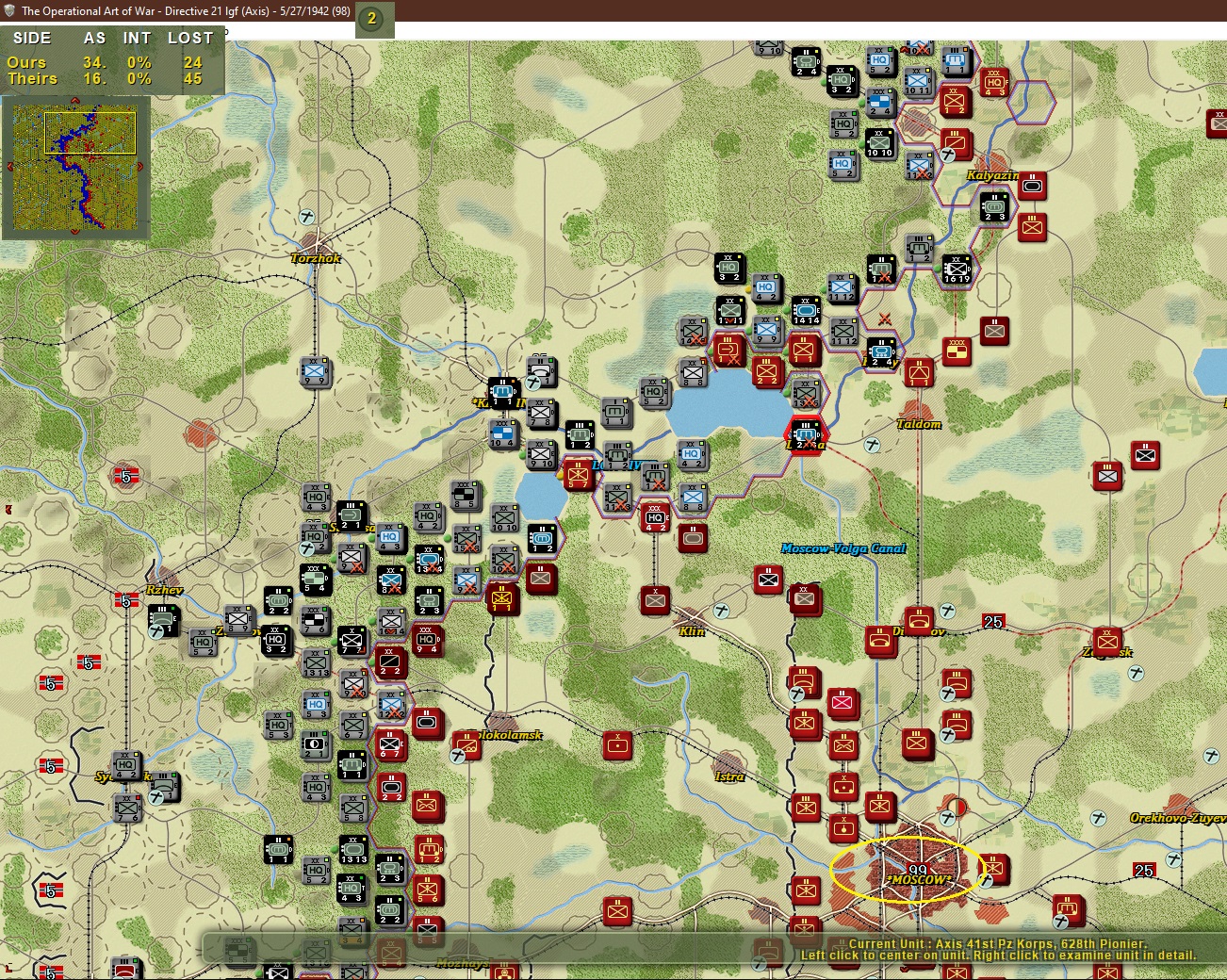The width and height of the screenshot is (1227, 980).
Task: Select the Soviet HQ counter marked 9 4
Action: coord(427,640)
